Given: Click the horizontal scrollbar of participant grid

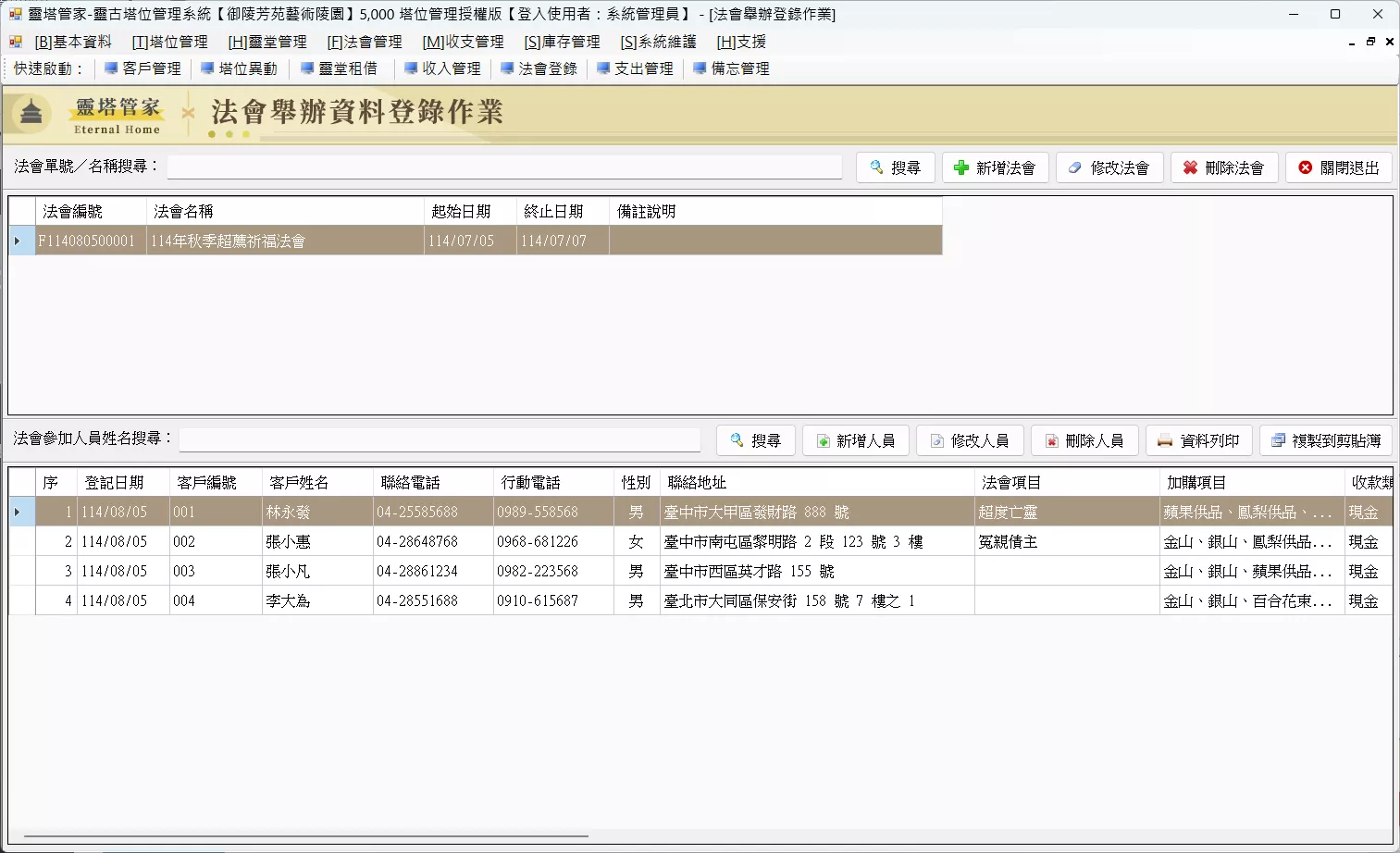Looking at the screenshot, I should click(x=306, y=836).
